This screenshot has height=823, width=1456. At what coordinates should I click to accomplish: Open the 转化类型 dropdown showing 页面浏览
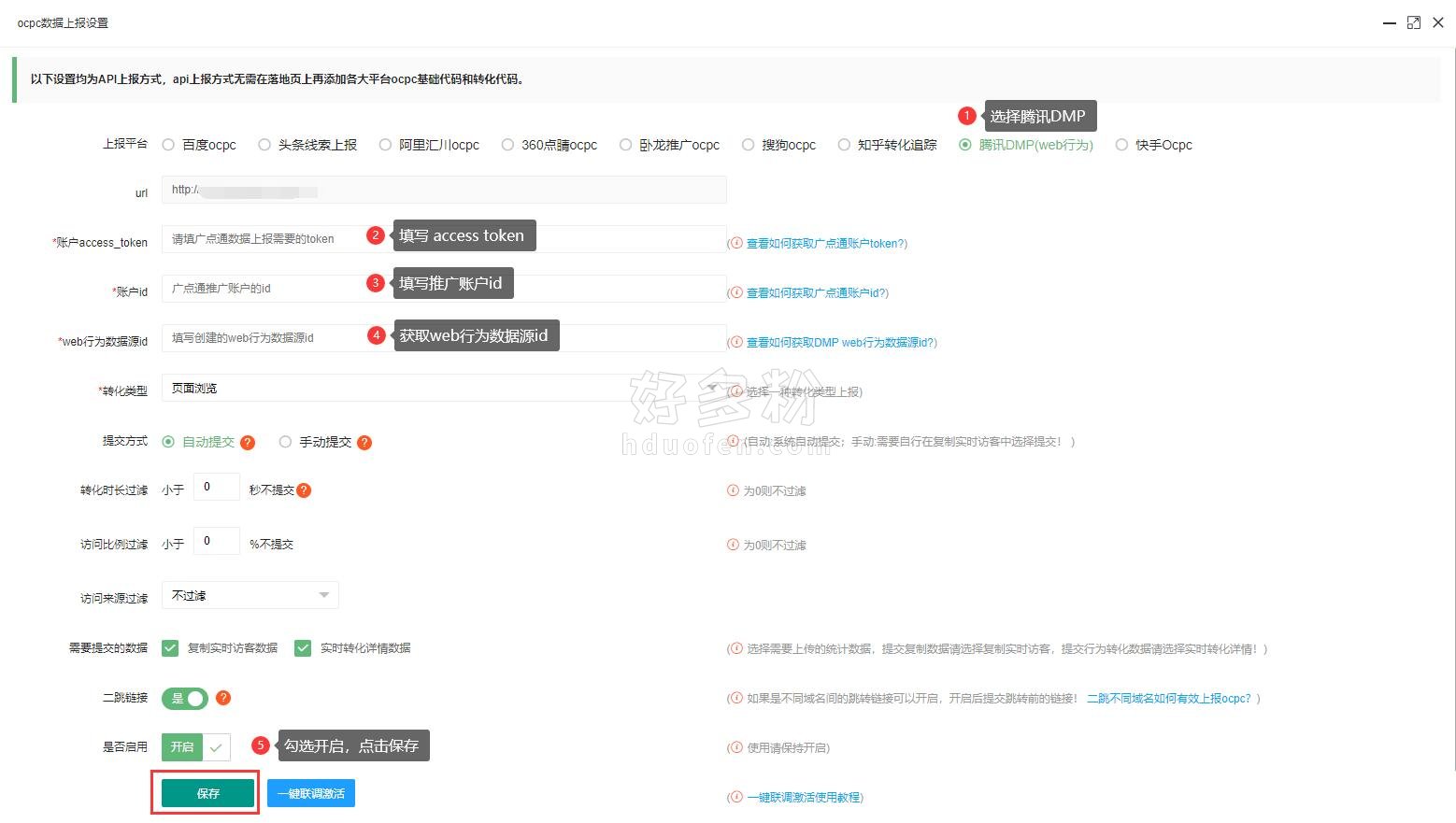[x=444, y=388]
